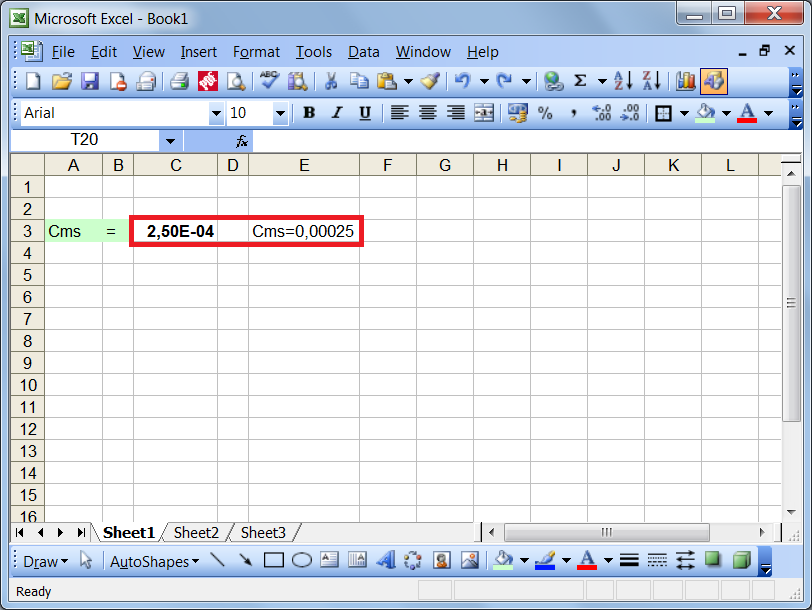Expand the Font size dropdown
The image size is (812, 610).
pos(280,113)
